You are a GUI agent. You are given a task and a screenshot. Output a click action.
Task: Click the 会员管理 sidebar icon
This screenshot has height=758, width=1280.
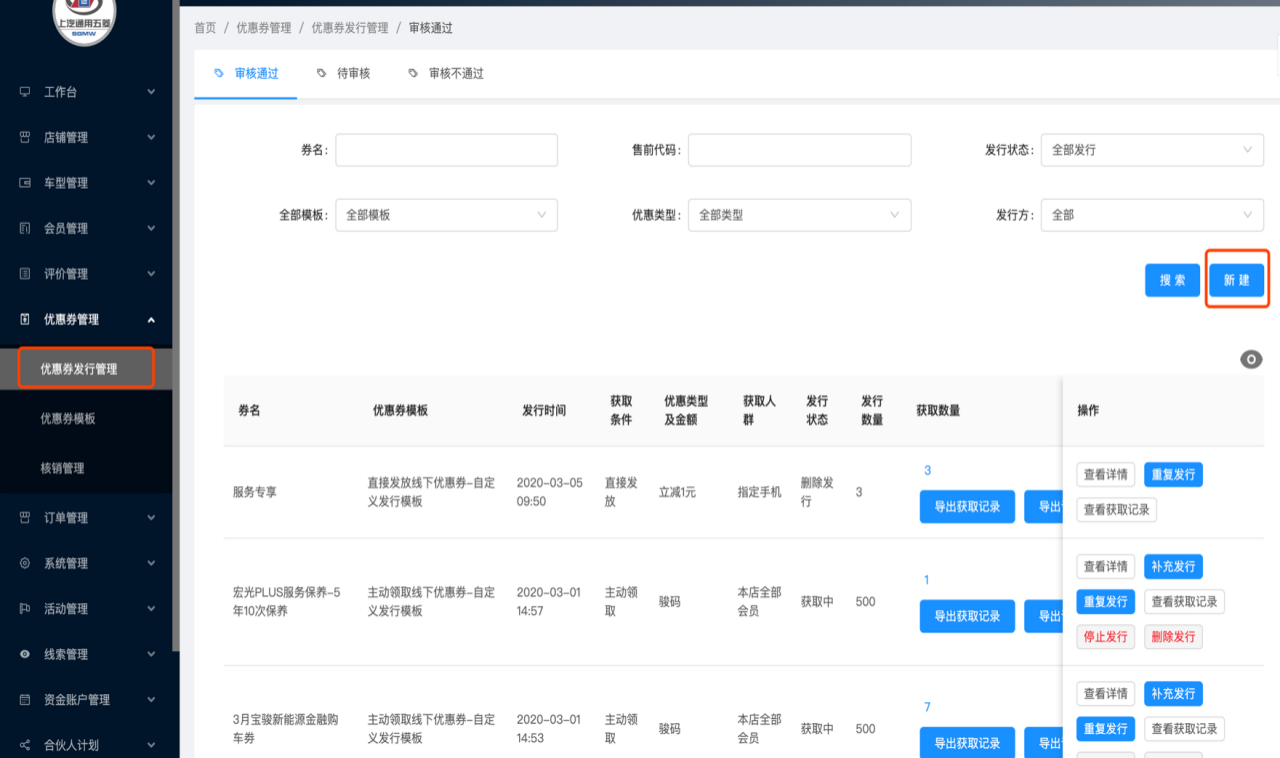coord(25,228)
